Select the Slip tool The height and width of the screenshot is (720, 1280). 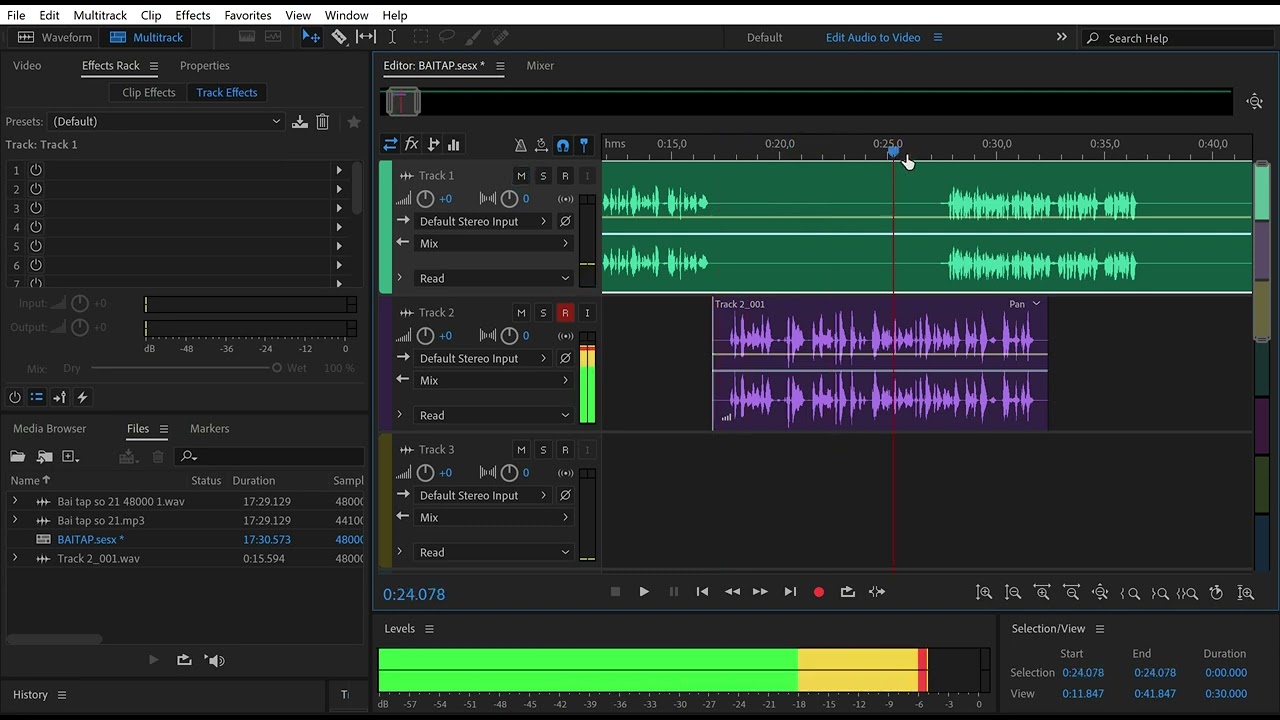click(x=366, y=37)
